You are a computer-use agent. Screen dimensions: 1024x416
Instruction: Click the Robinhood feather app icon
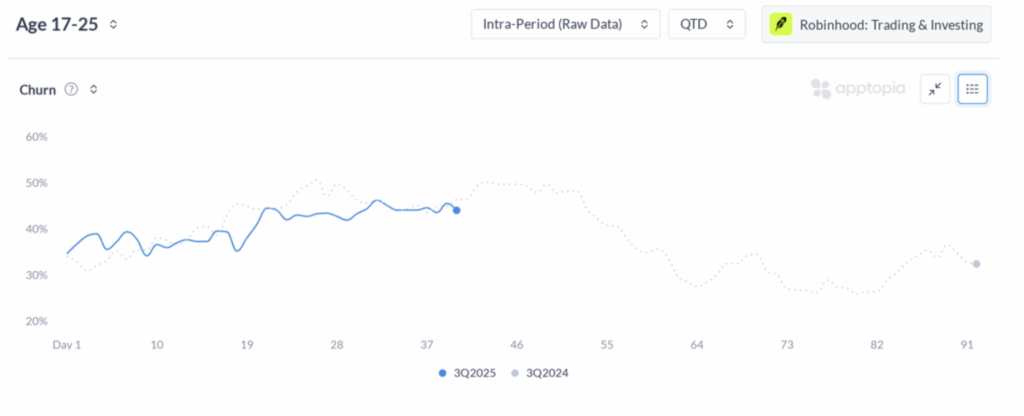click(x=781, y=25)
